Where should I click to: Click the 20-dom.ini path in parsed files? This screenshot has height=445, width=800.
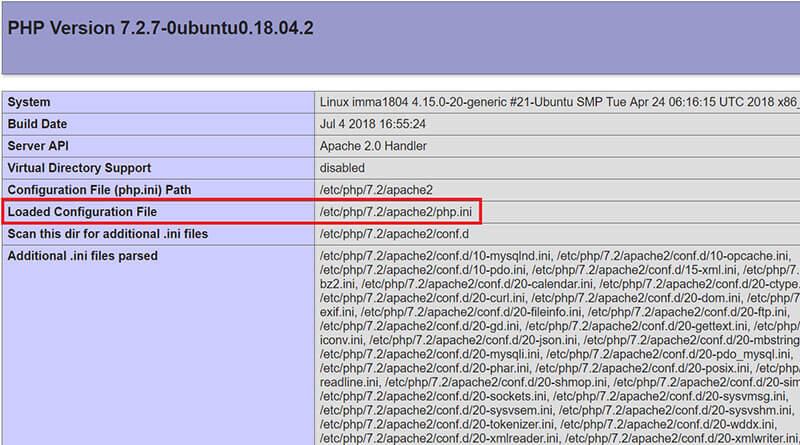coord(636,298)
